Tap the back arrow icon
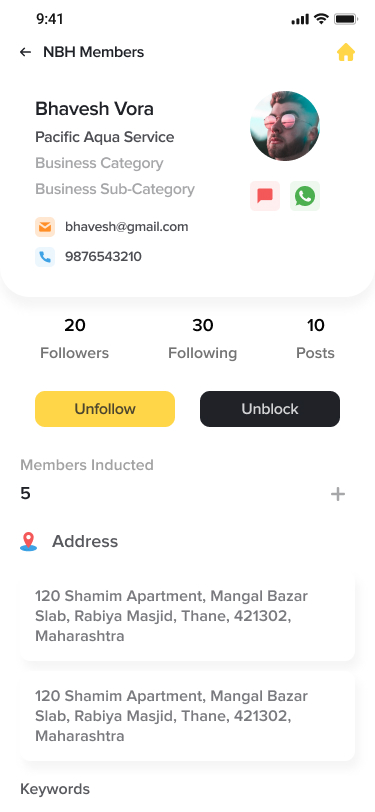Image resolution: width=375 pixels, height=812 pixels. pos(25,52)
